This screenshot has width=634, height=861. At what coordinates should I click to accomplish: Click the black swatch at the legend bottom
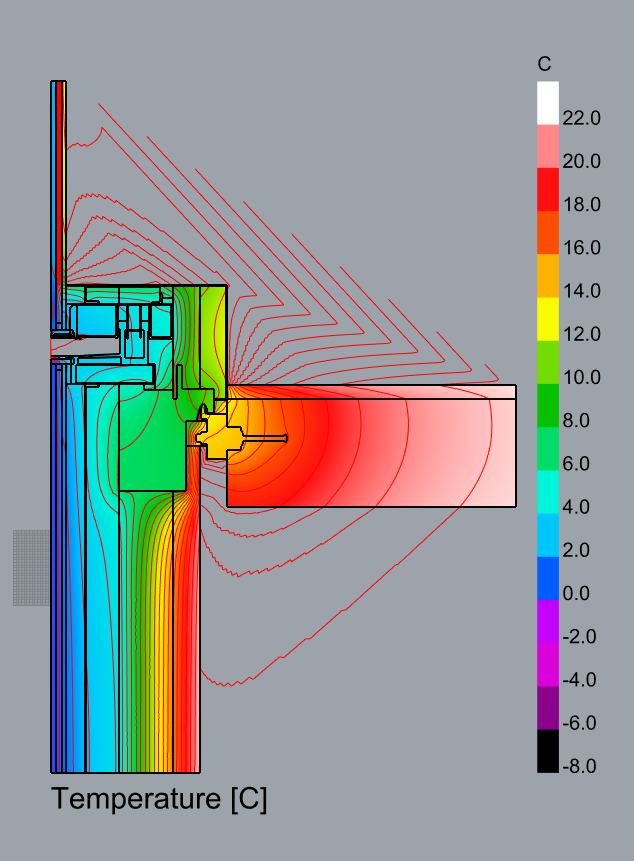point(548,751)
